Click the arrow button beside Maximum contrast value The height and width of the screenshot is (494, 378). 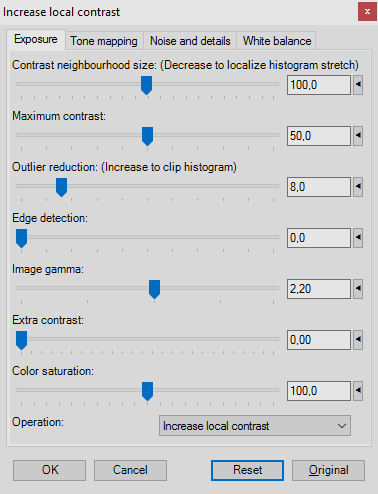click(x=358, y=136)
